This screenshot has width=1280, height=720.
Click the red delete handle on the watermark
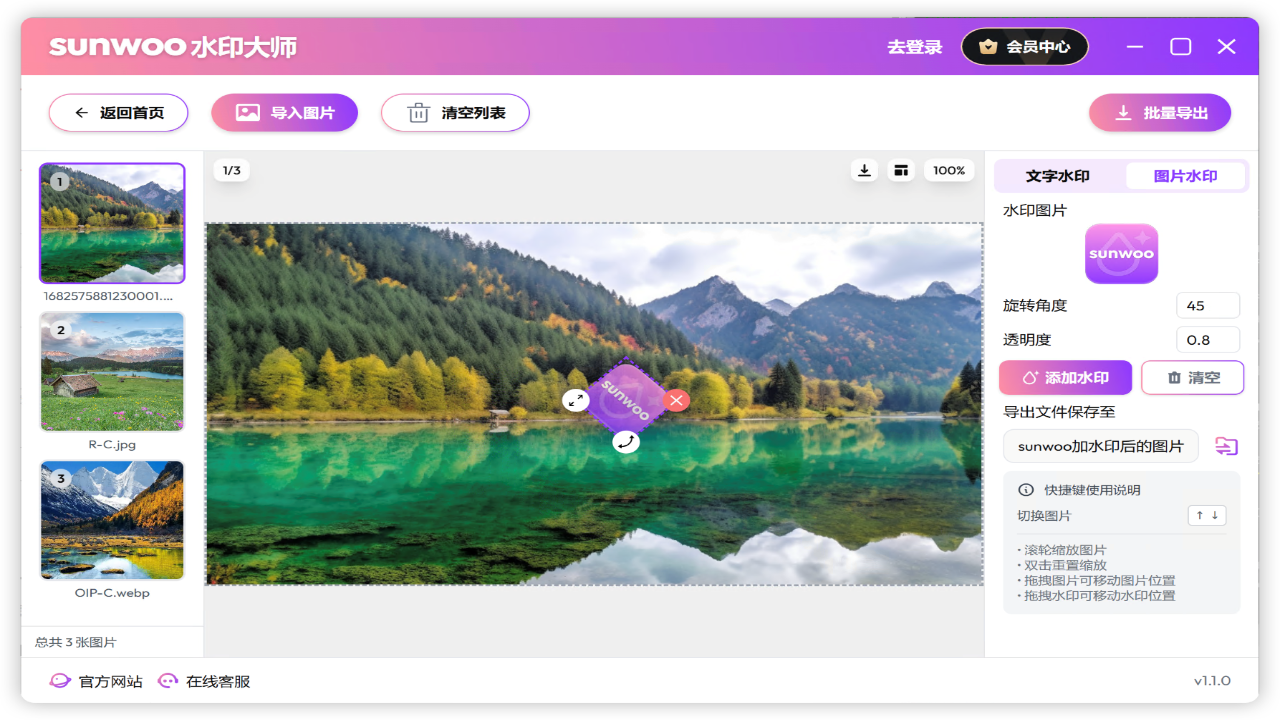pyautogui.click(x=677, y=401)
